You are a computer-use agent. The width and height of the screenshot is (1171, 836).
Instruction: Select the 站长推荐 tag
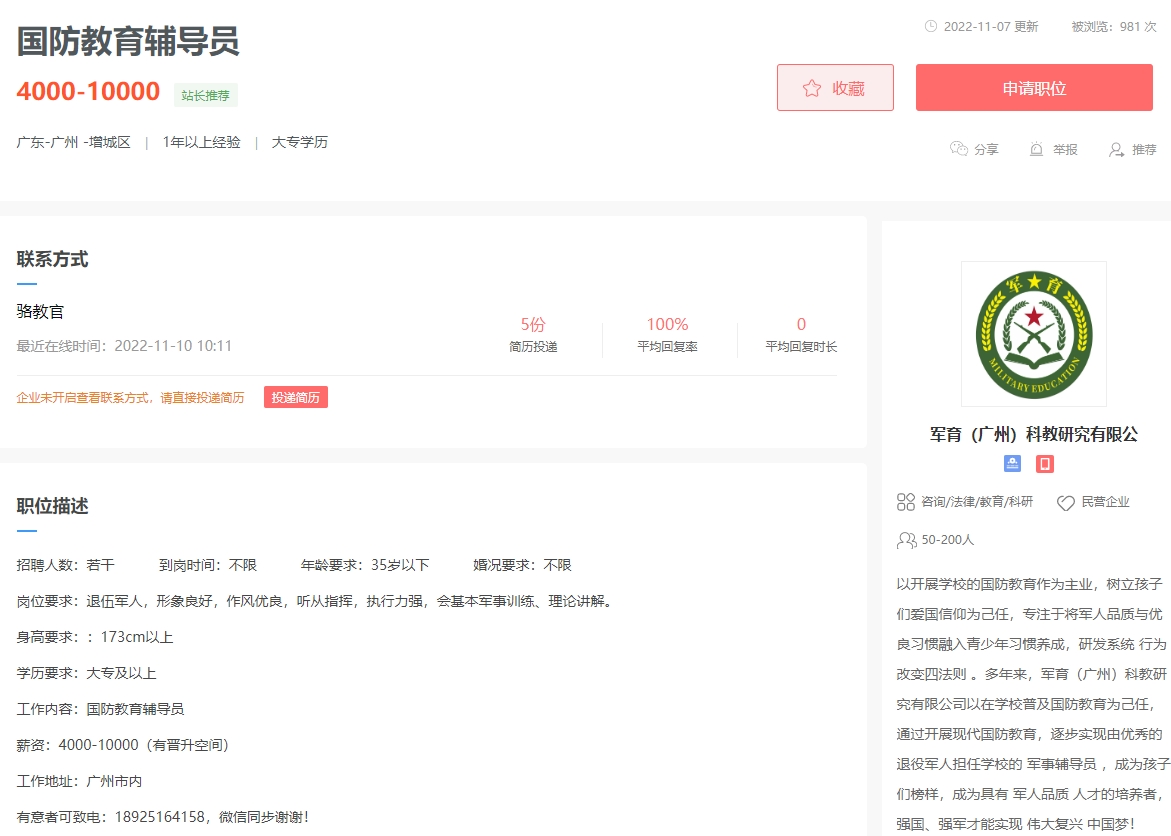205,95
